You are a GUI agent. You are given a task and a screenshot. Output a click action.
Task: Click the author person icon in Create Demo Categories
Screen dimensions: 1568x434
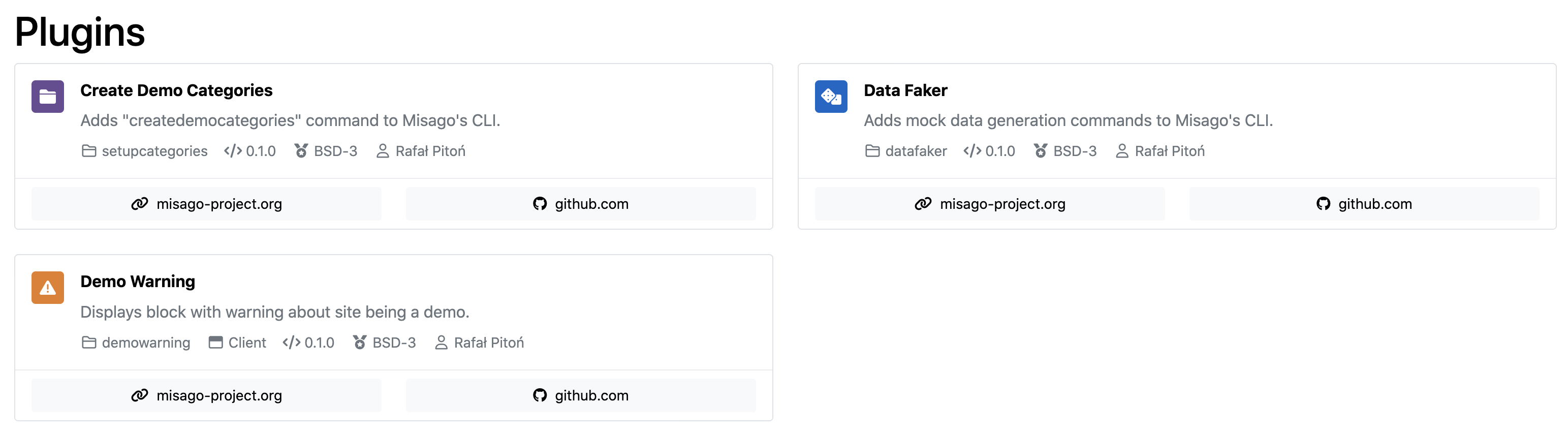tap(382, 151)
